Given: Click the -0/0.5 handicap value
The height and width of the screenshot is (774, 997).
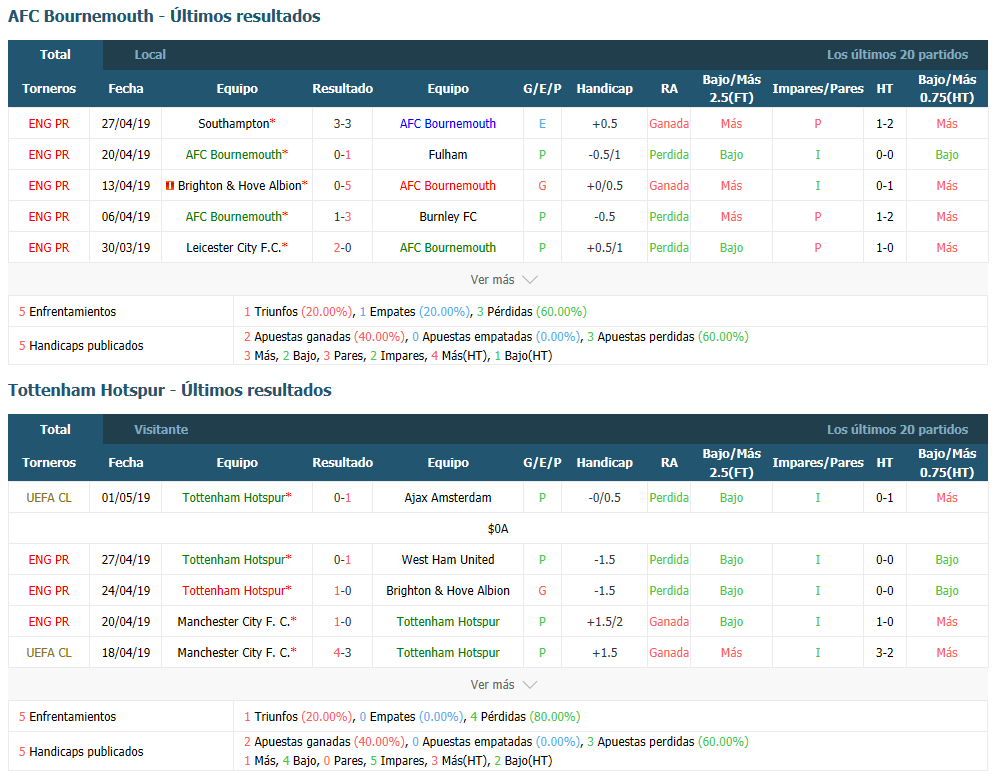Looking at the screenshot, I should pos(605,498).
